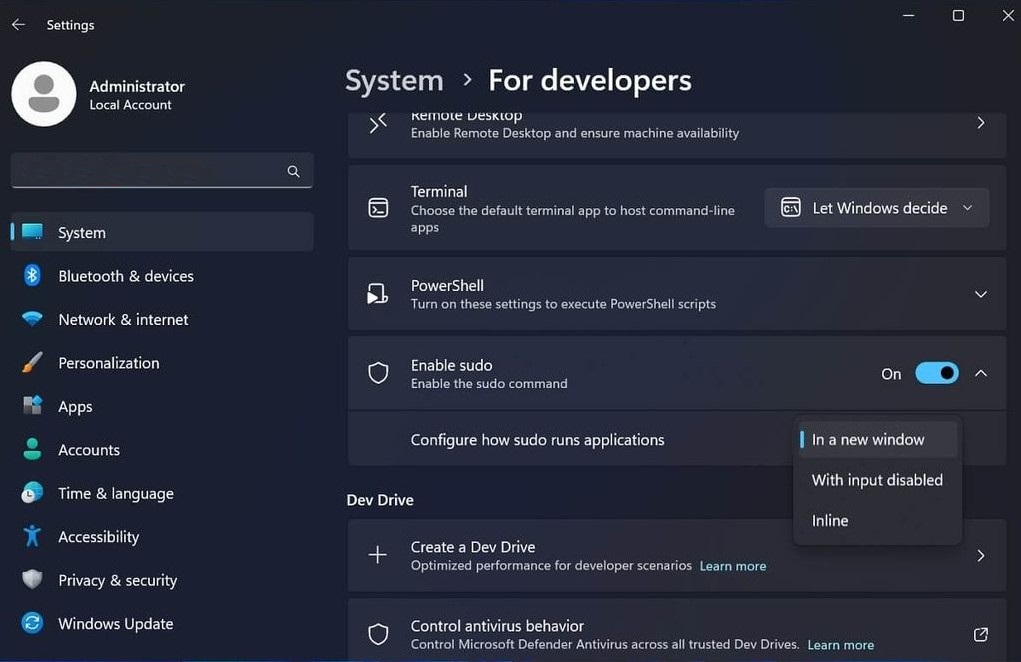
Task: Click the PowerShell row icon
Action: coord(378,294)
